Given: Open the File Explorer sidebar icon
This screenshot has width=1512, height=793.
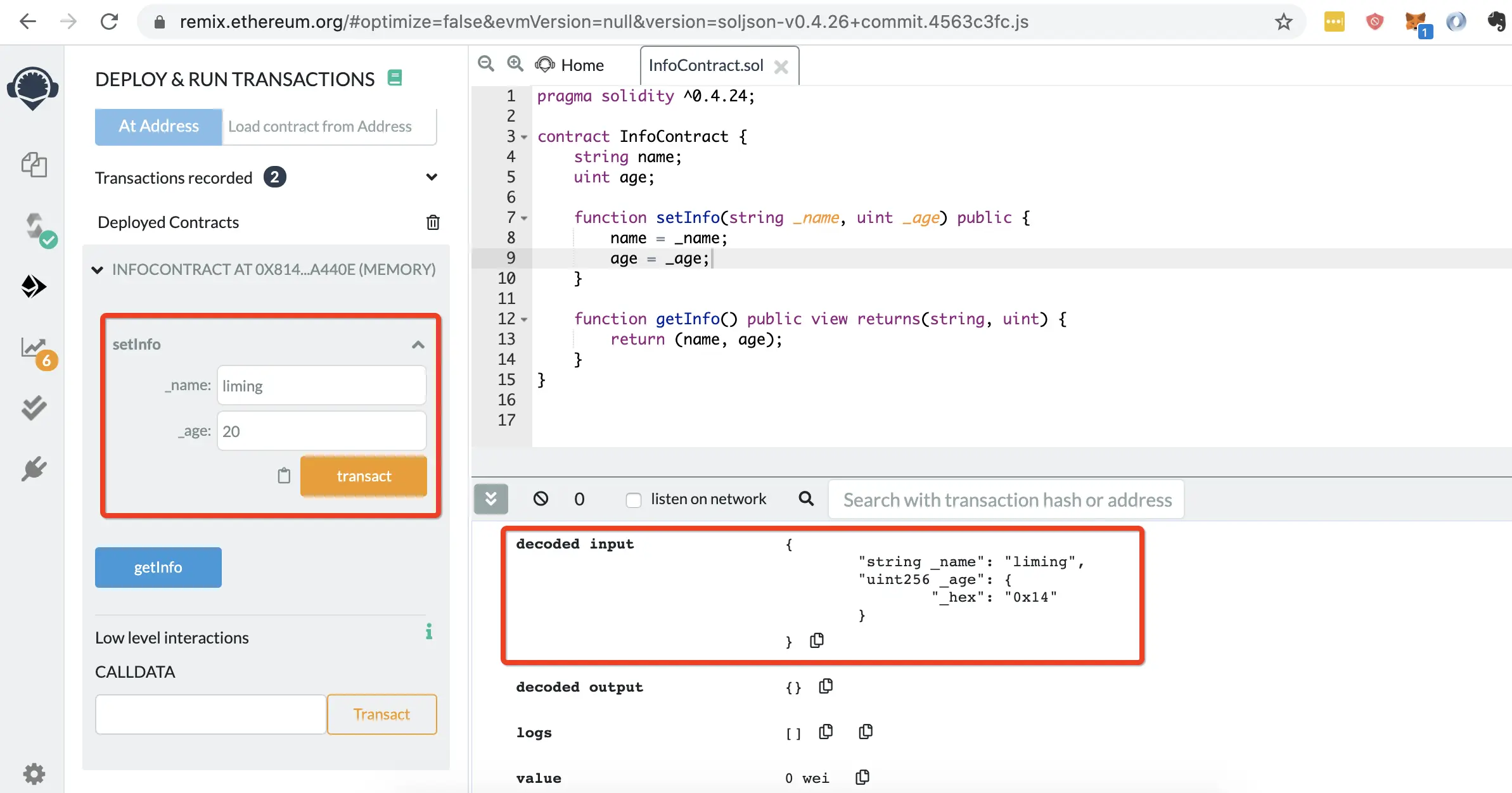Looking at the screenshot, I should click(34, 165).
